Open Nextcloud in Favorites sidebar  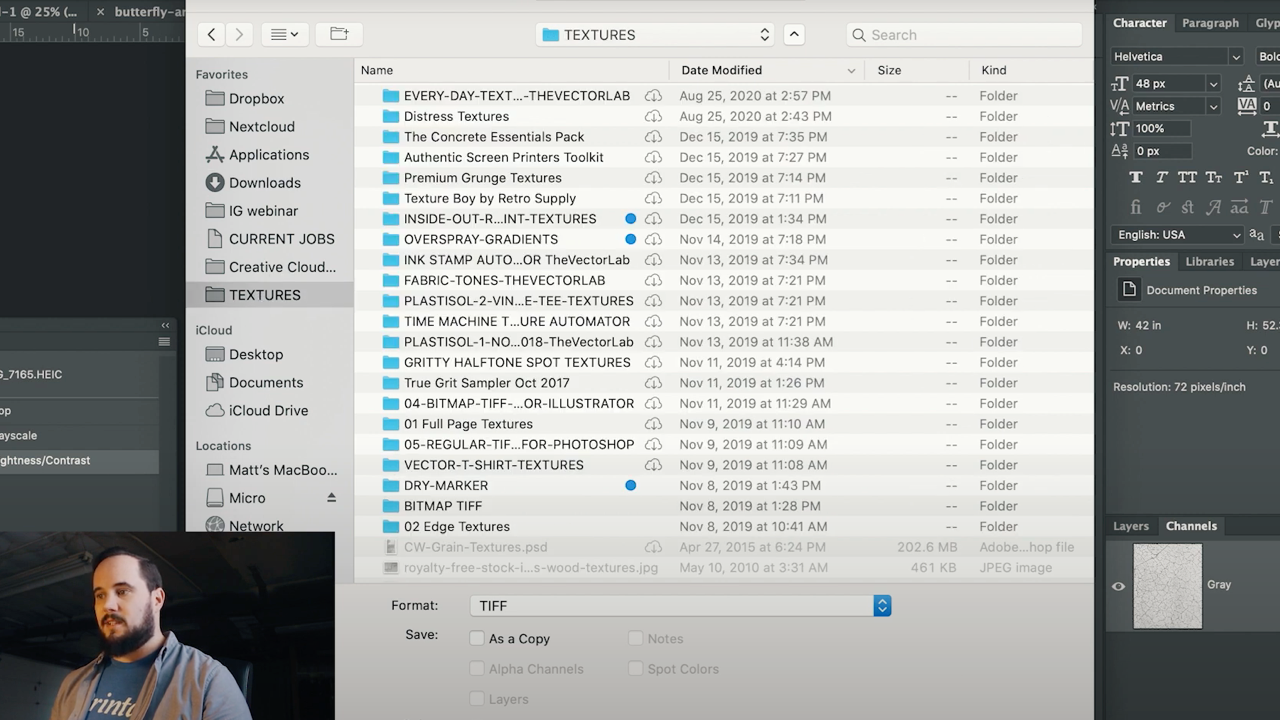point(261,126)
